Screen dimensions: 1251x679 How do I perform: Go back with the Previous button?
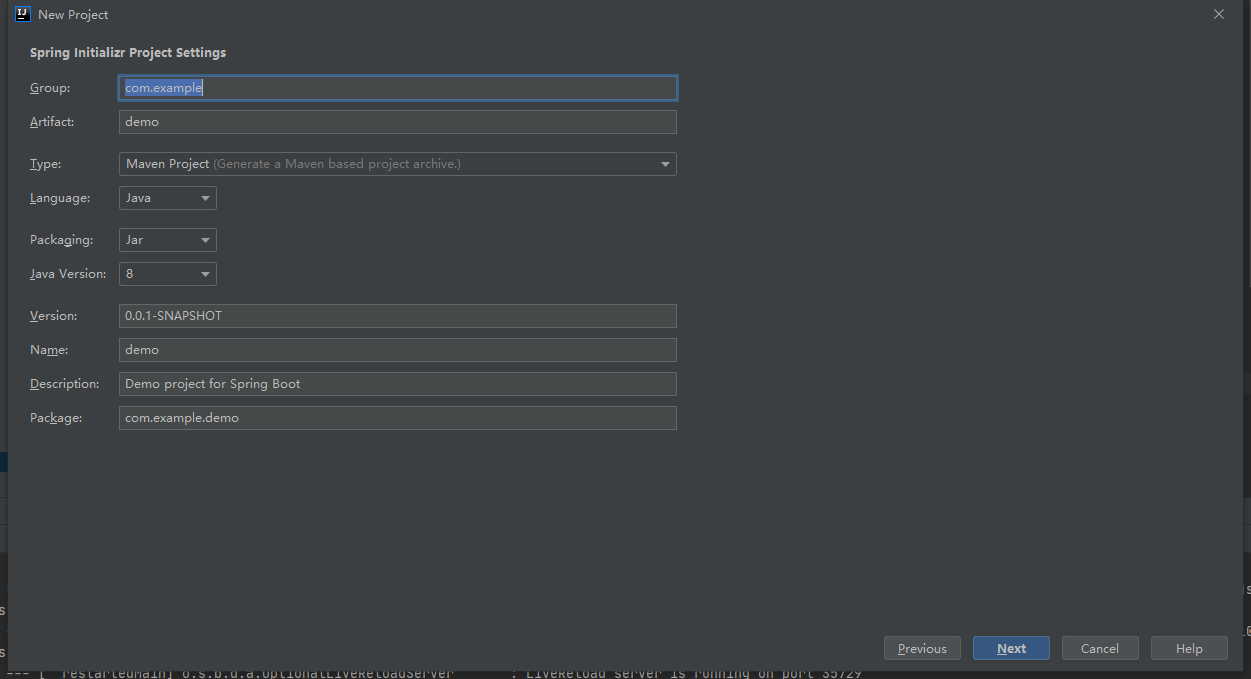tap(922, 648)
